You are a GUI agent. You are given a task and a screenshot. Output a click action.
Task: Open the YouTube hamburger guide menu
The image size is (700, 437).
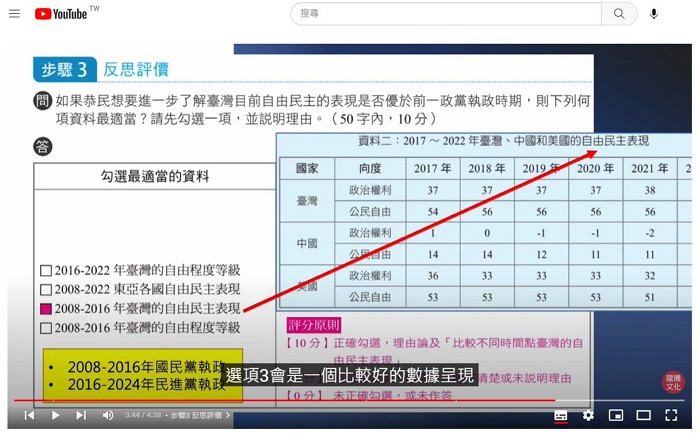click(x=14, y=14)
